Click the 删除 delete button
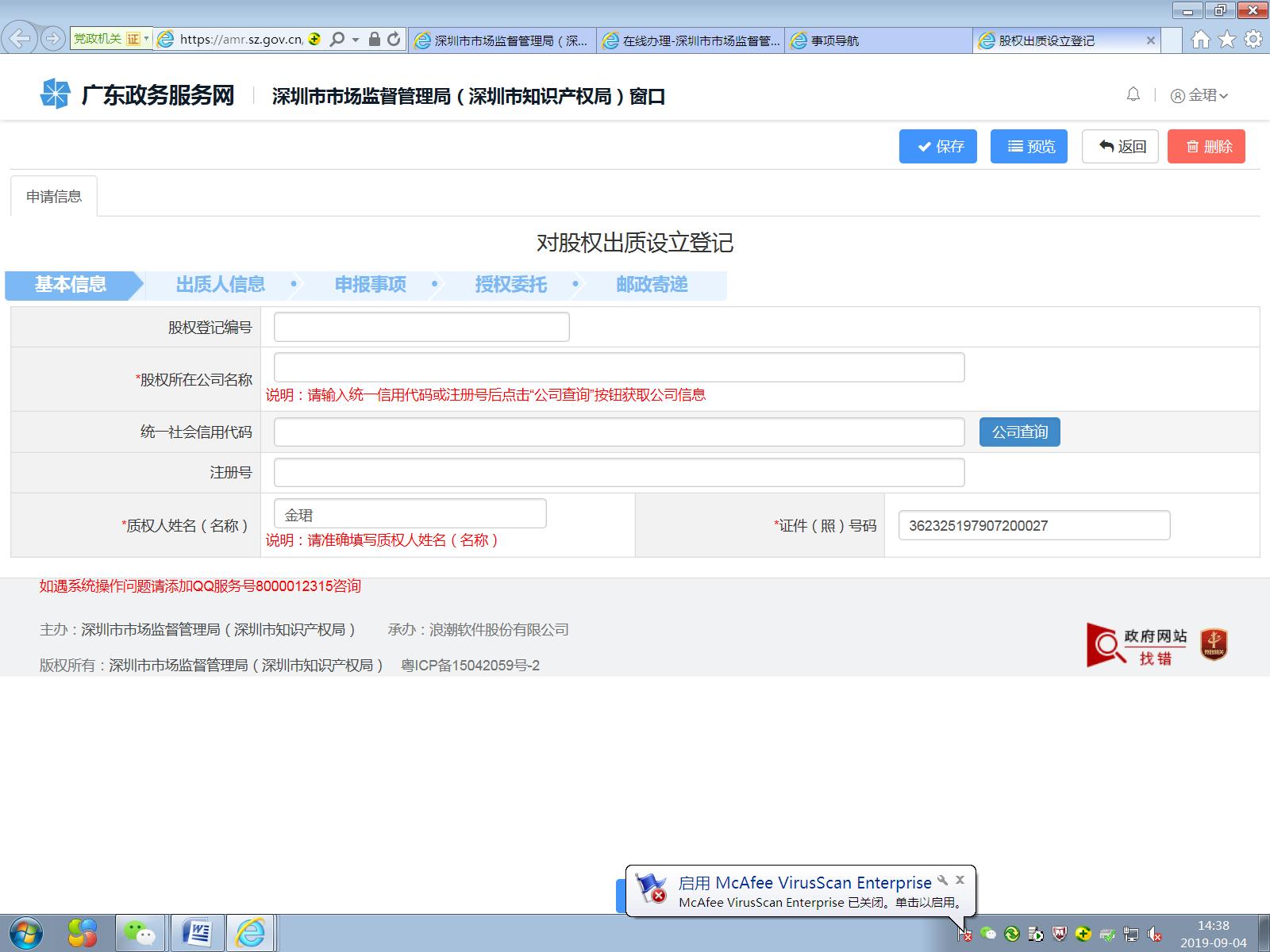 (1206, 146)
